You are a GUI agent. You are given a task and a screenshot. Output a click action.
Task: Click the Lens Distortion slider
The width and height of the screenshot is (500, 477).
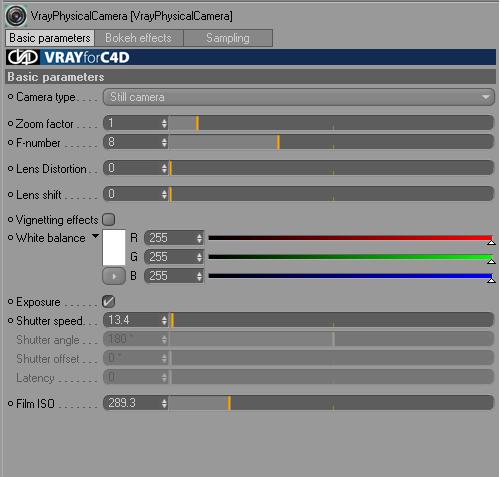pyautogui.click(x=331, y=168)
